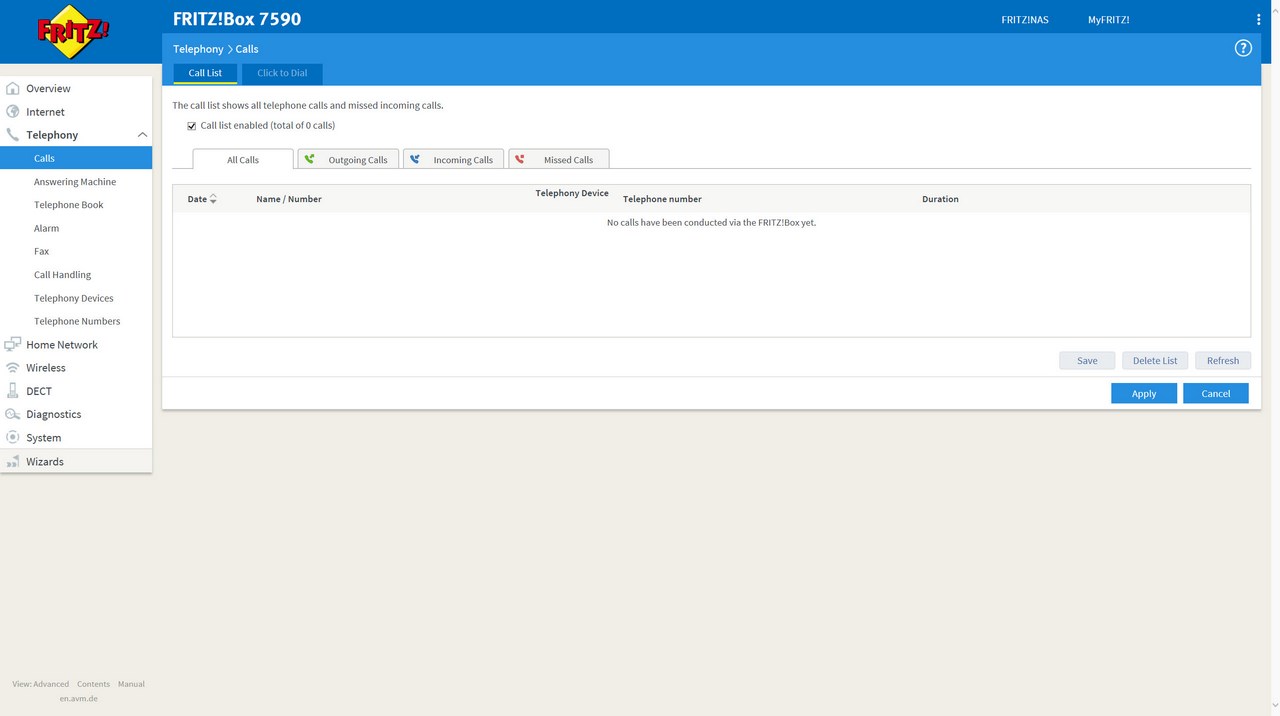Open the en.avm.de link
Viewport: 1280px width, 716px height.
[x=79, y=698]
